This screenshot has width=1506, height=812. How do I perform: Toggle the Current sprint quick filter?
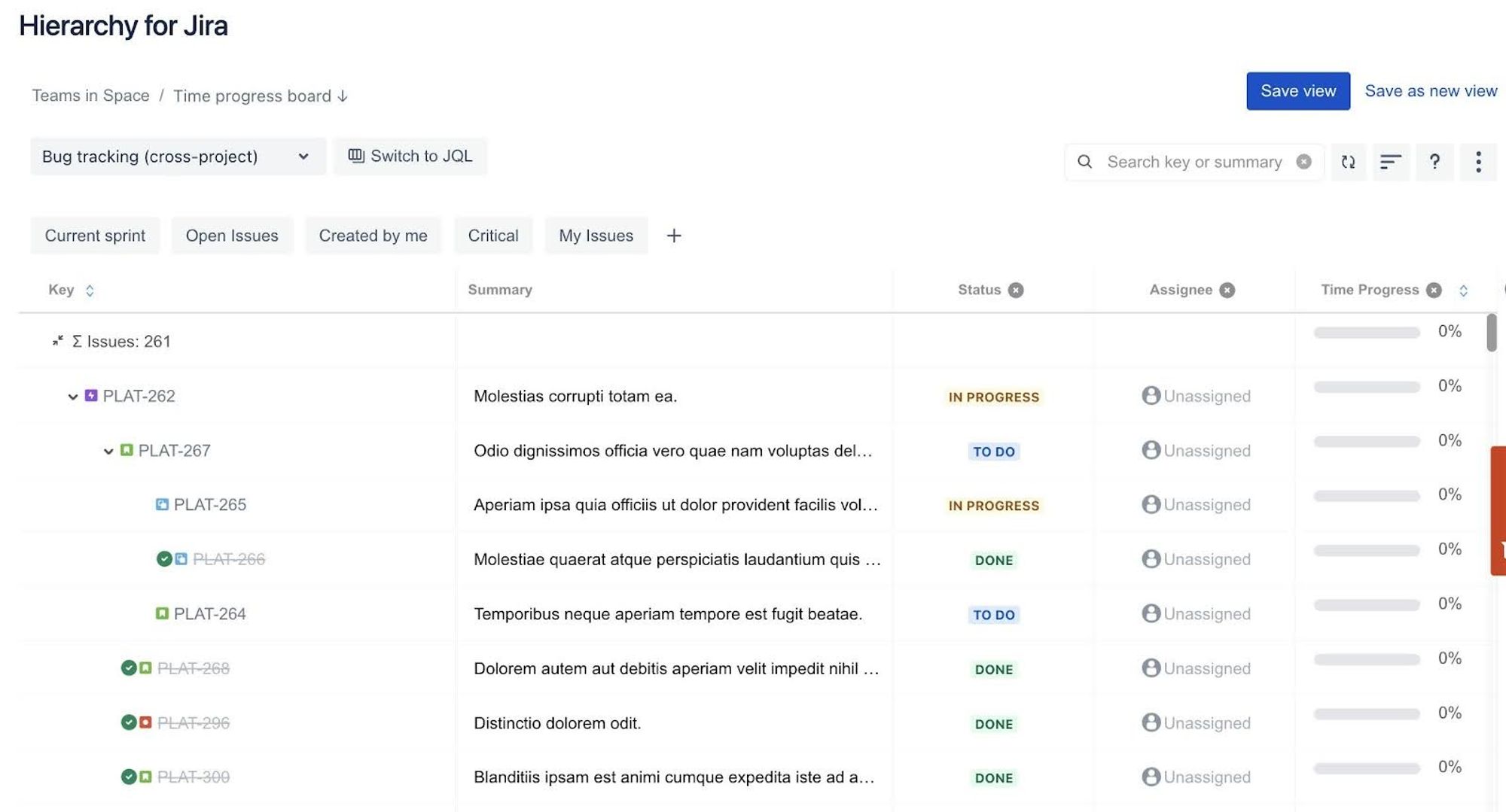95,236
